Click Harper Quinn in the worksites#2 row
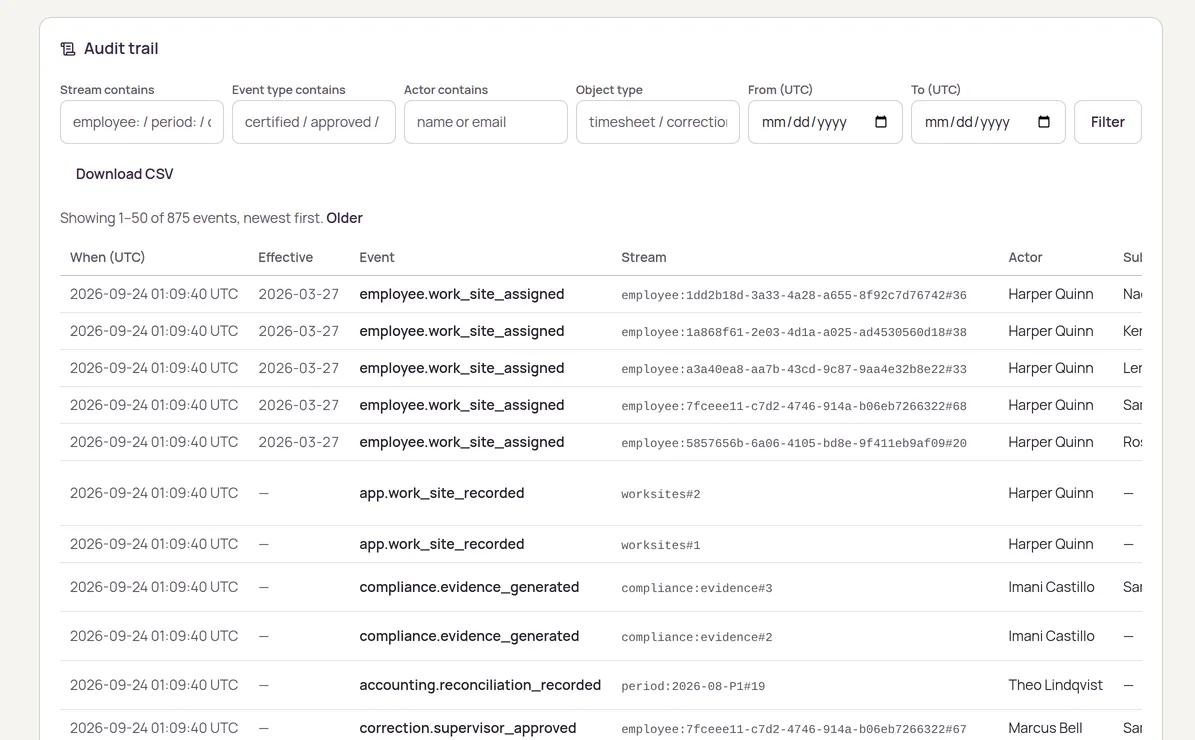The image size is (1195, 740). point(1051,493)
